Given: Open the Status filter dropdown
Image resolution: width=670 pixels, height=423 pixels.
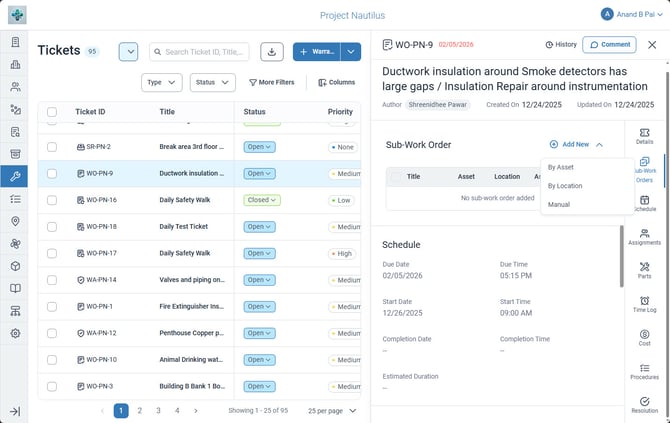Looking at the screenshot, I should 212,82.
